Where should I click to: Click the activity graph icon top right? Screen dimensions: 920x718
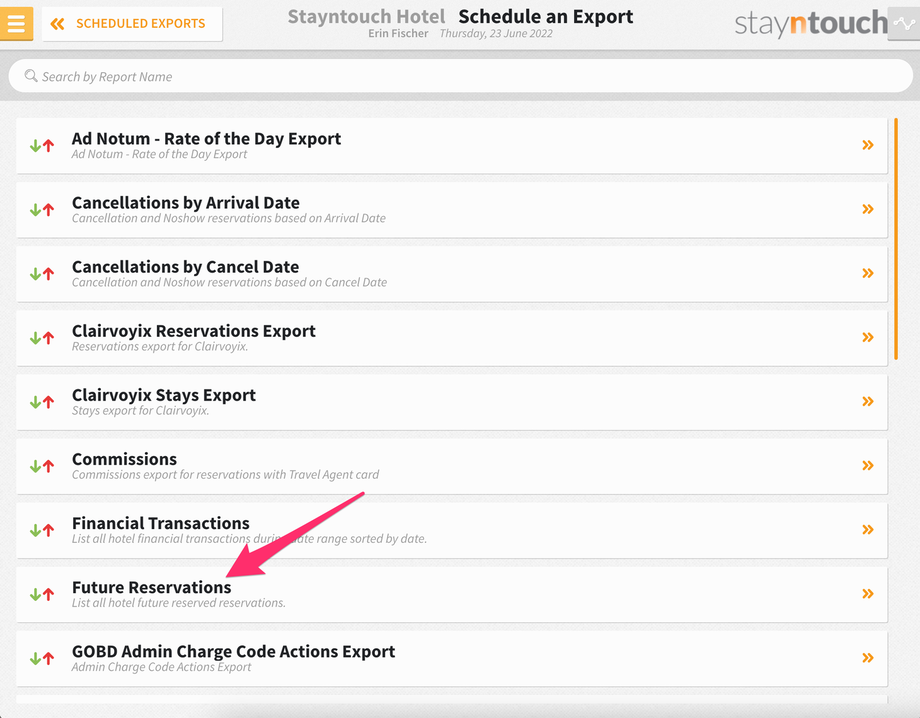pos(904,23)
